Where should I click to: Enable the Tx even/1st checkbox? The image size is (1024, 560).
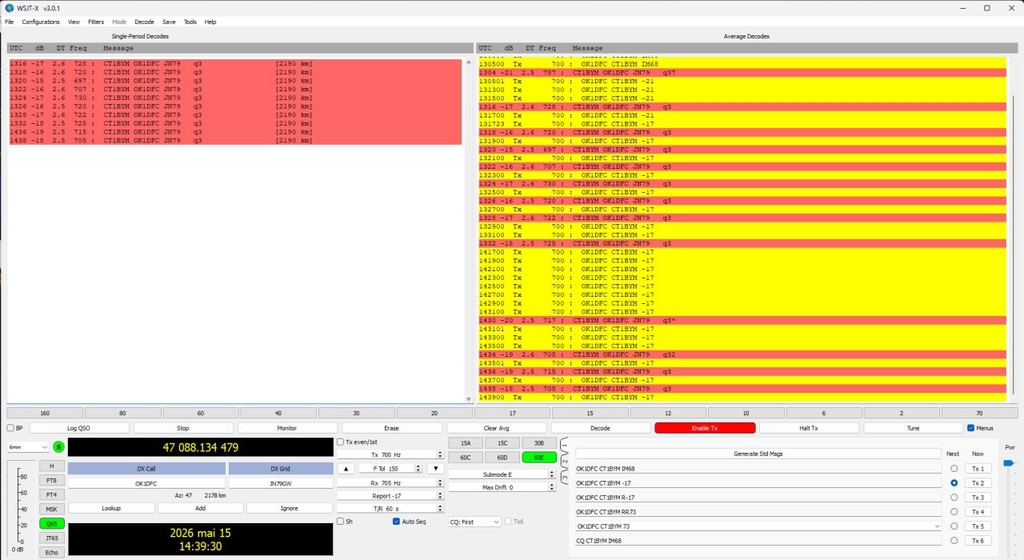[x=340, y=442]
